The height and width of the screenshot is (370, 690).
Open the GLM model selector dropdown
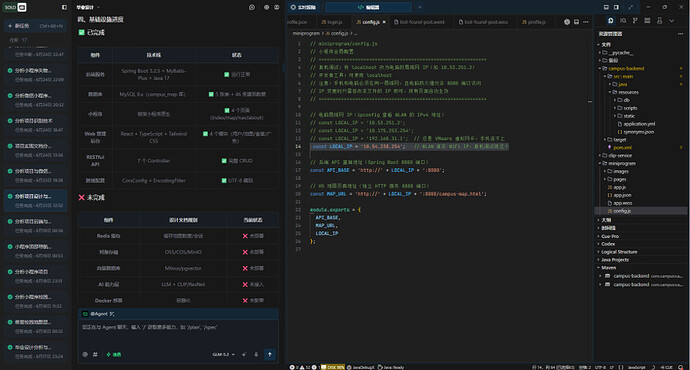pos(224,354)
